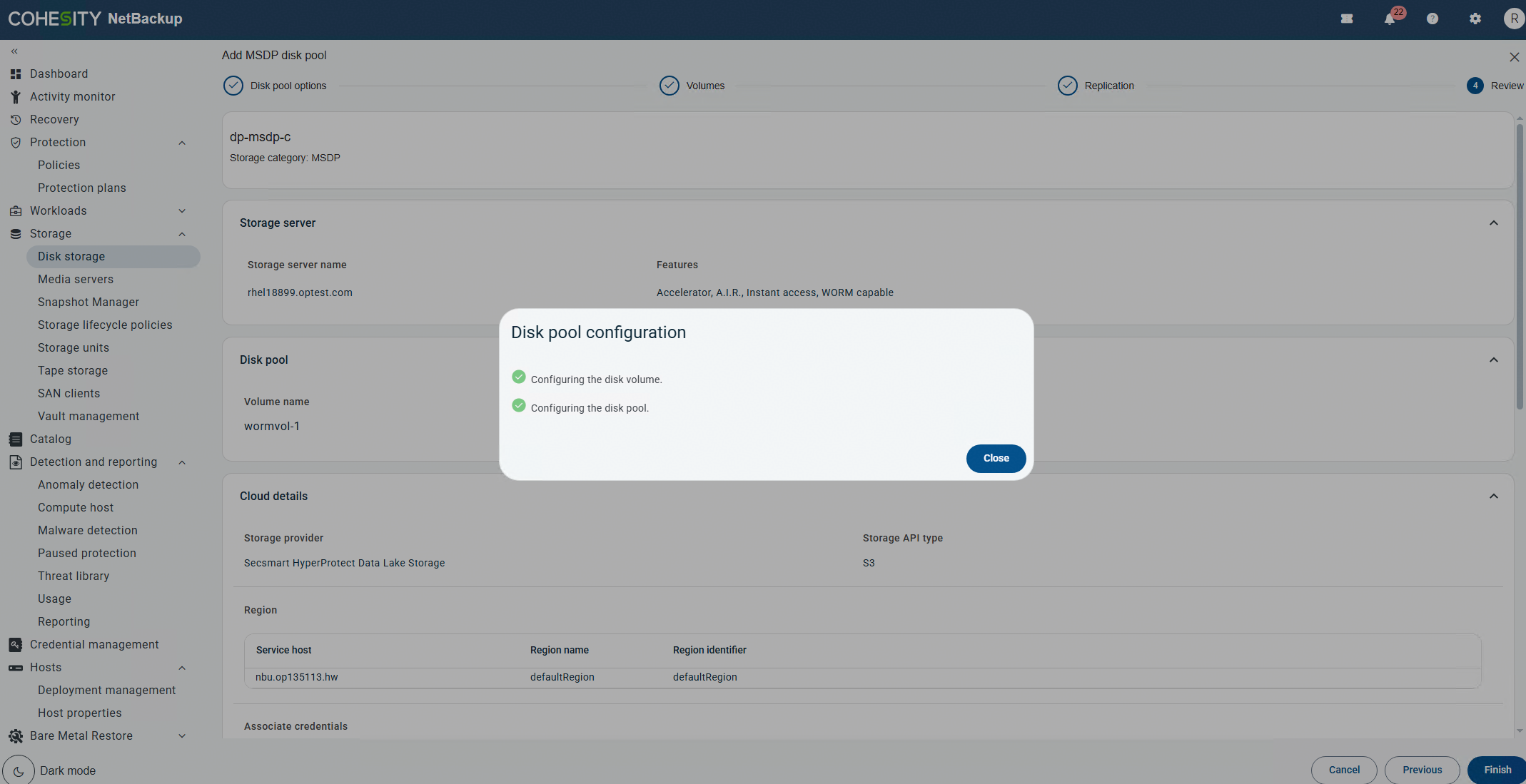1526x784 pixels.
Task: Open Threat library page
Action: [x=74, y=576]
